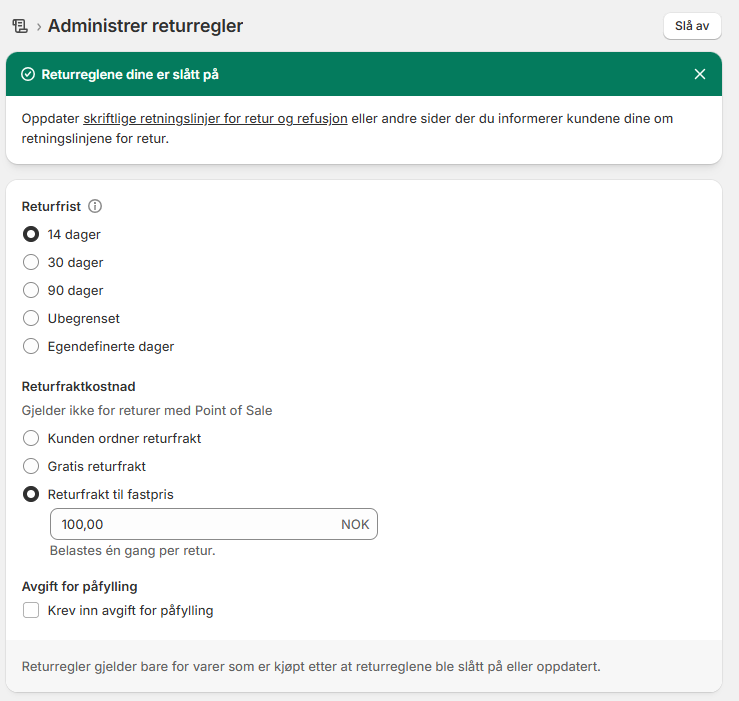Image resolution: width=739 pixels, height=701 pixels.
Task: Select the 30 dager return window
Action: [31, 263]
